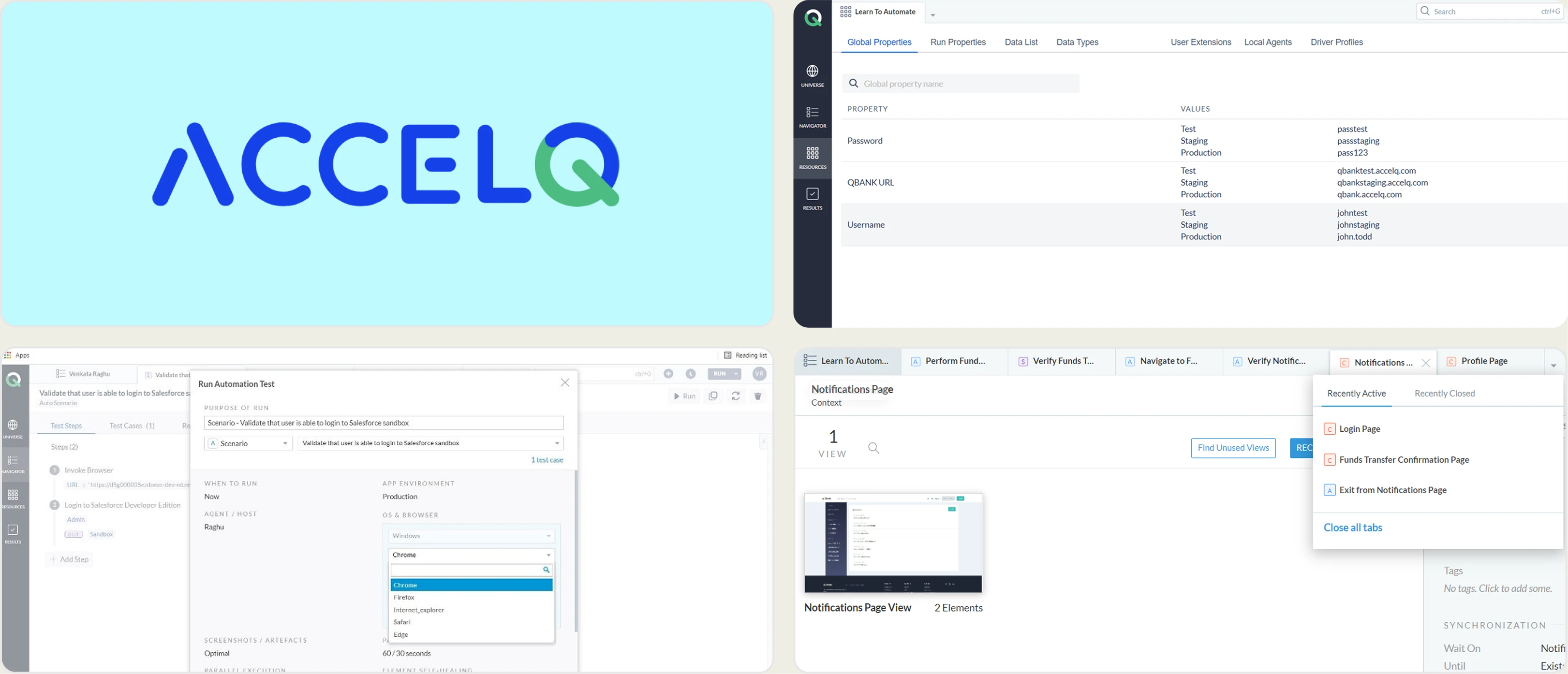Open the Driver Profiles tab
This screenshot has height=674, width=1568.
point(1336,42)
